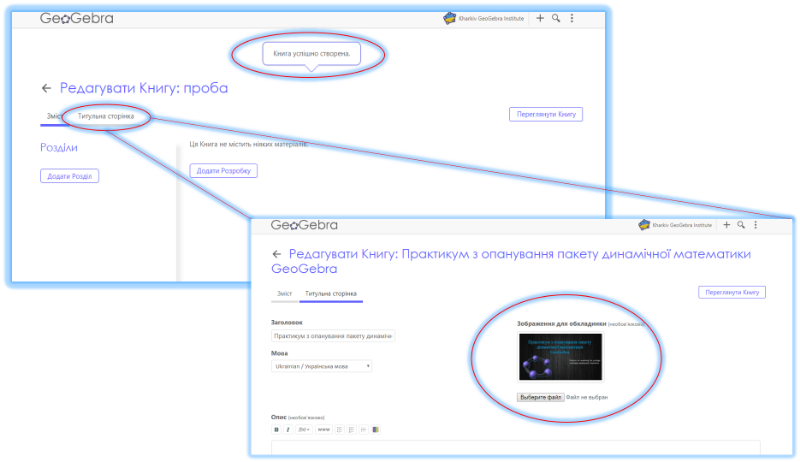This screenshot has width=800, height=462.
Task: Click 'Переглянути Книгу' button in back window
Action: [x=546, y=114]
